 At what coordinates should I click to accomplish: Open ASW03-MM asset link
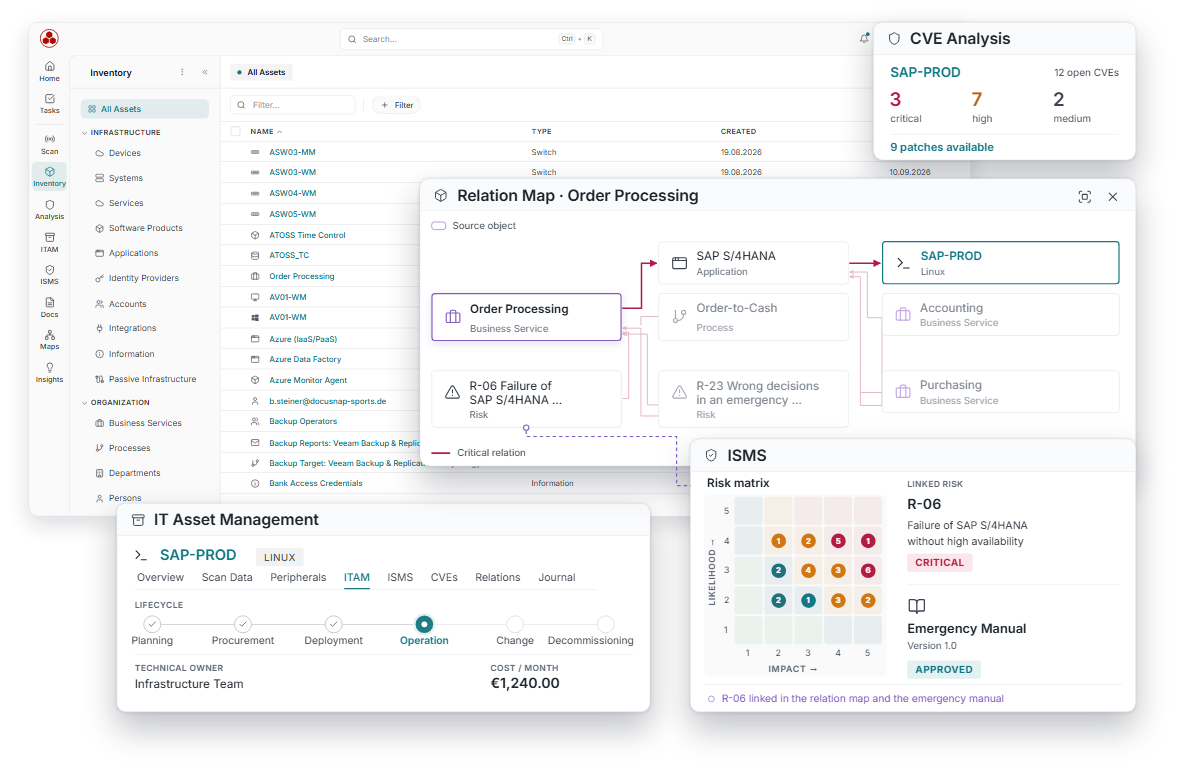pyautogui.click(x=293, y=152)
